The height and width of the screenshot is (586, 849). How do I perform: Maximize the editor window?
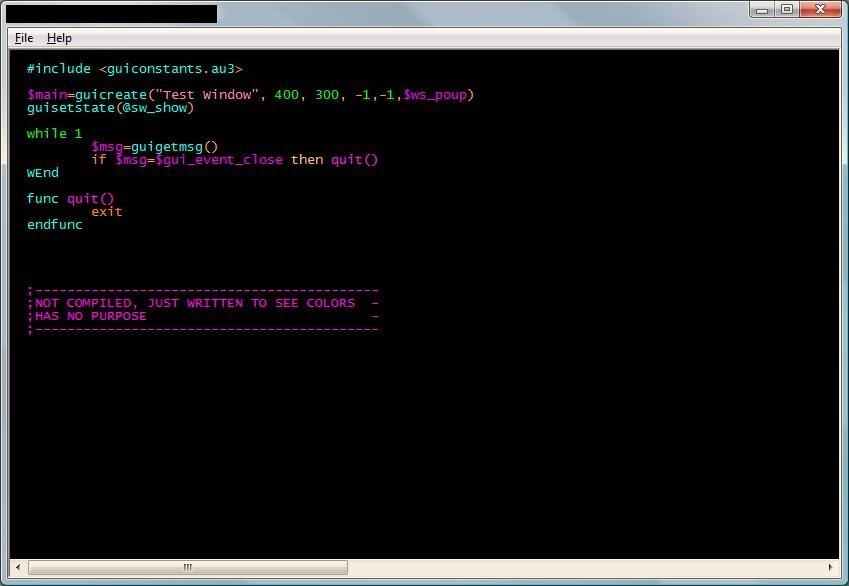787,9
